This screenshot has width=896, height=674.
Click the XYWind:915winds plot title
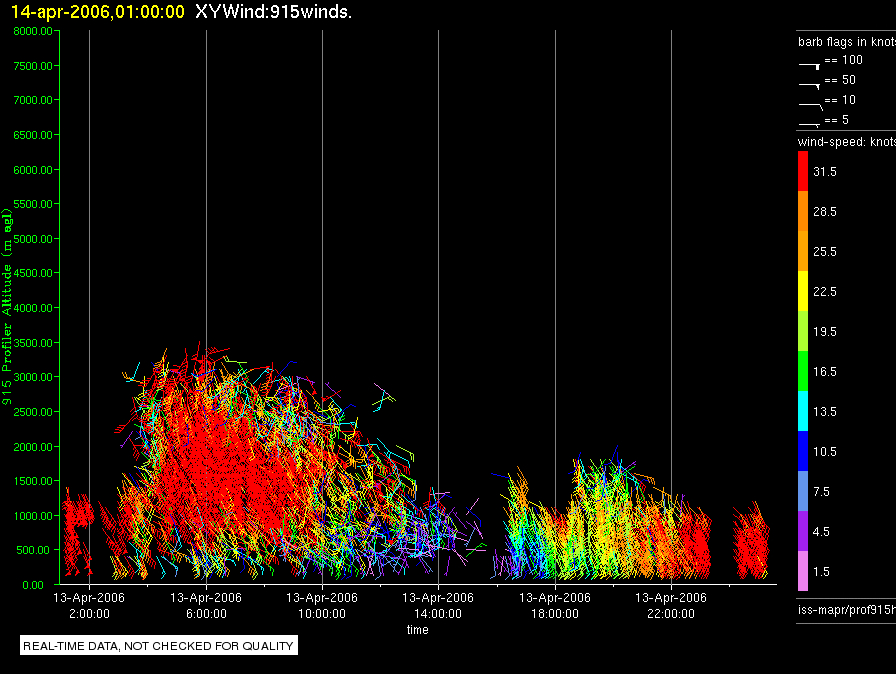273,12
